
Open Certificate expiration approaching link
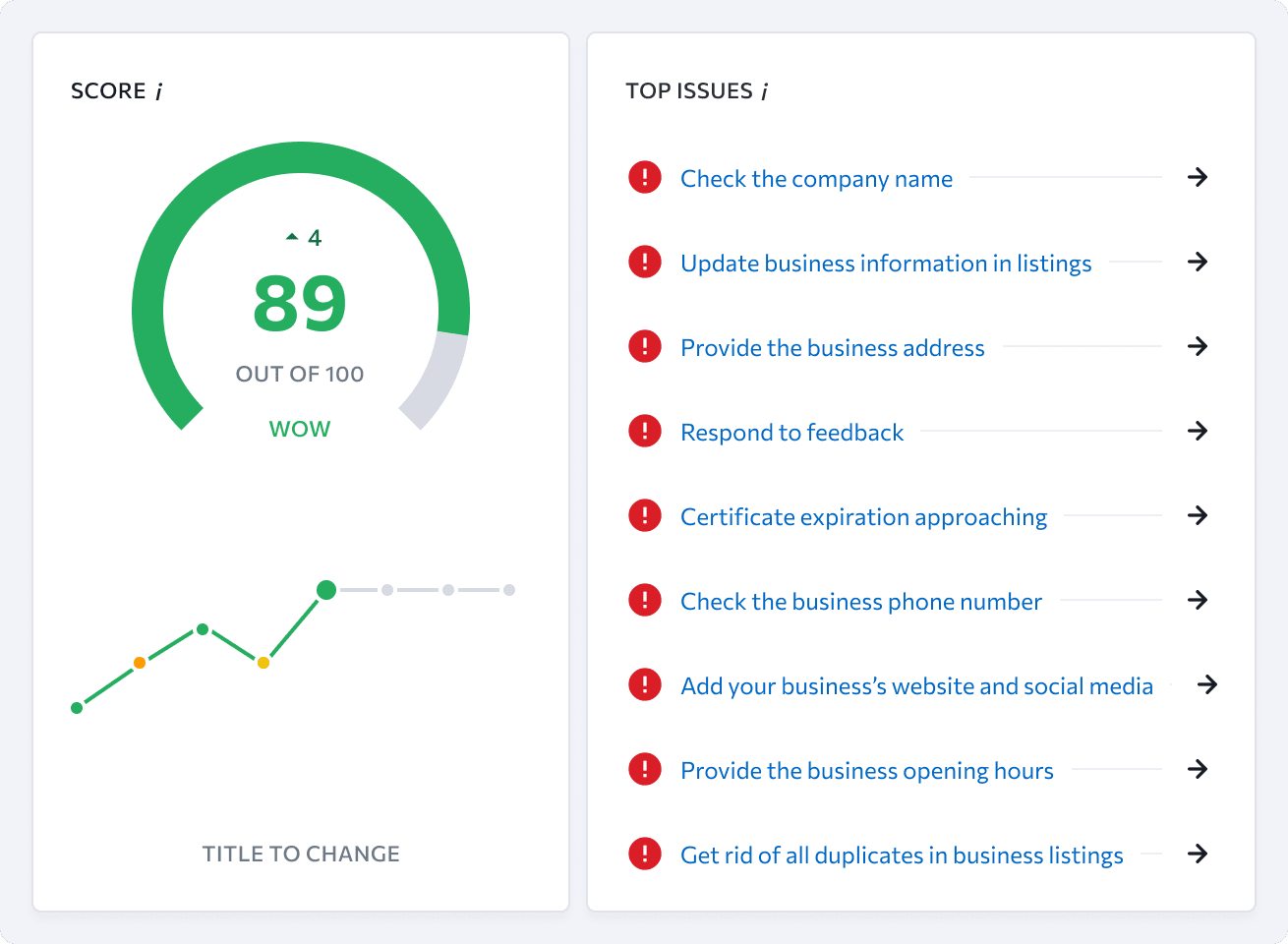point(863,517)
